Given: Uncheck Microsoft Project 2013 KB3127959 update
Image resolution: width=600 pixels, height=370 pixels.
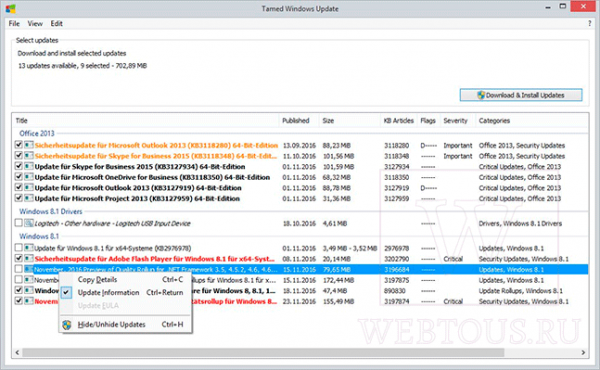Looking at the screenshot, I should click(18, 198).
